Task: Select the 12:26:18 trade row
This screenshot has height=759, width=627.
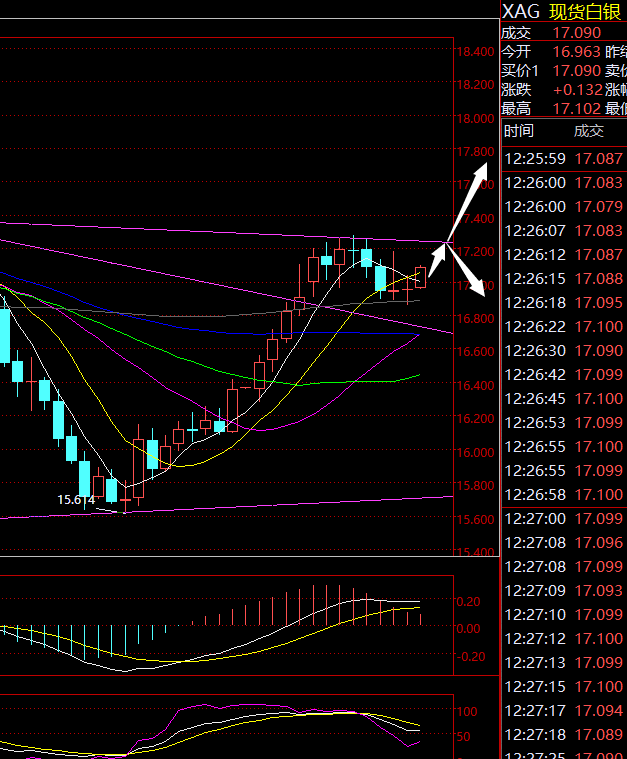Action: pos(564,303)
